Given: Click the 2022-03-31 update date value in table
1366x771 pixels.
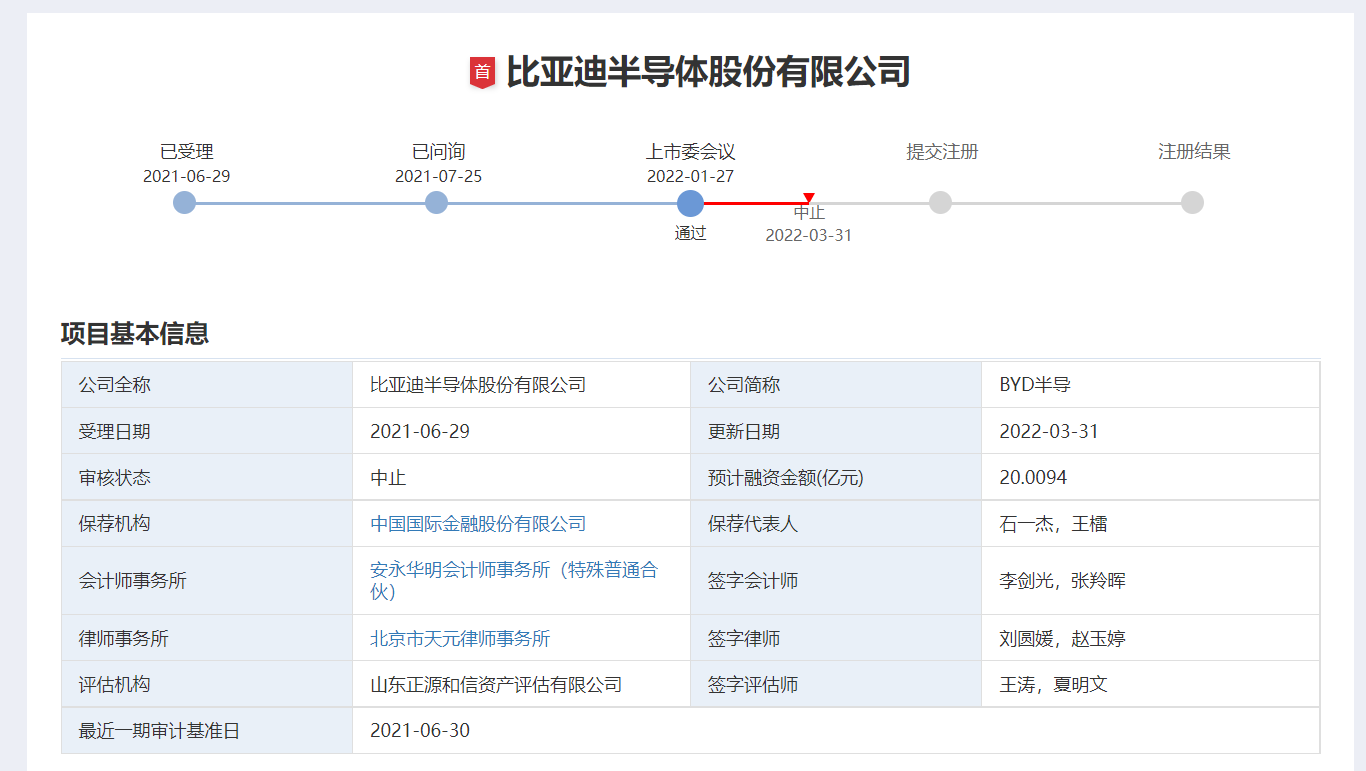Looking at the screenshot, I should tap(1049, 432).
